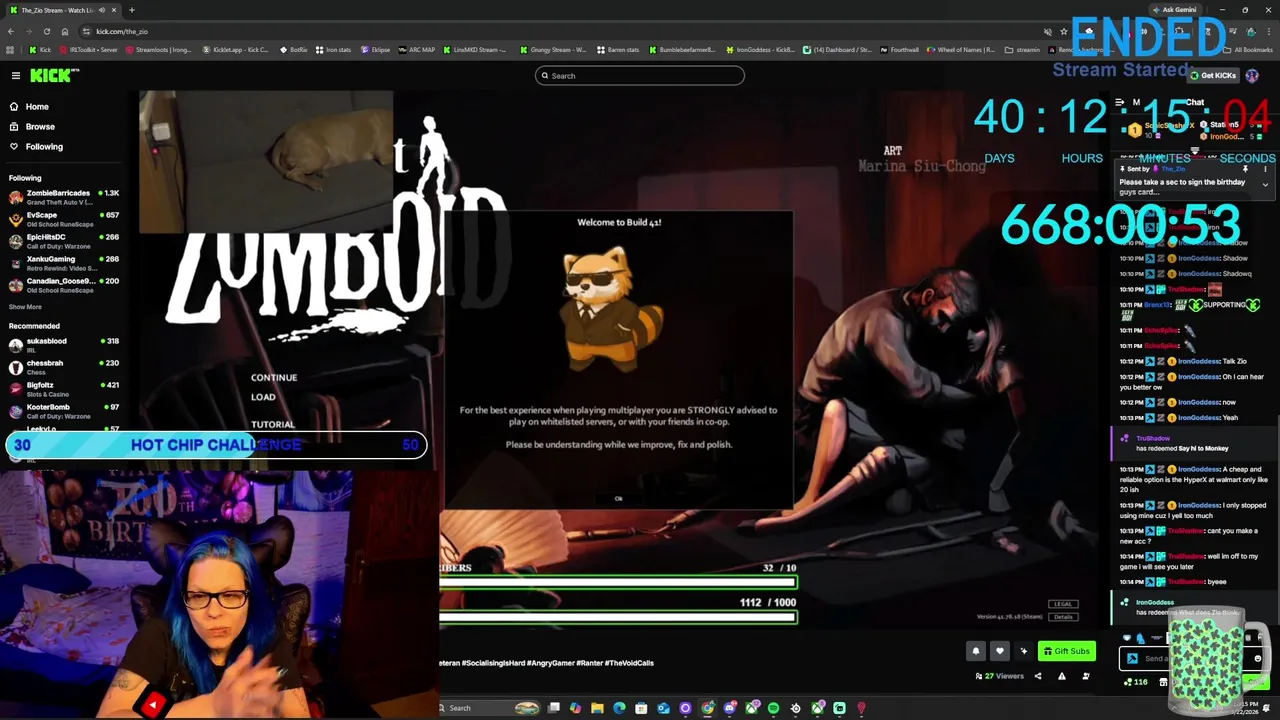The width and height of the screenshot is (1280, 720).
Task: Click OK in Build 41 welcome dialog
Action: (x=618, y=498)
